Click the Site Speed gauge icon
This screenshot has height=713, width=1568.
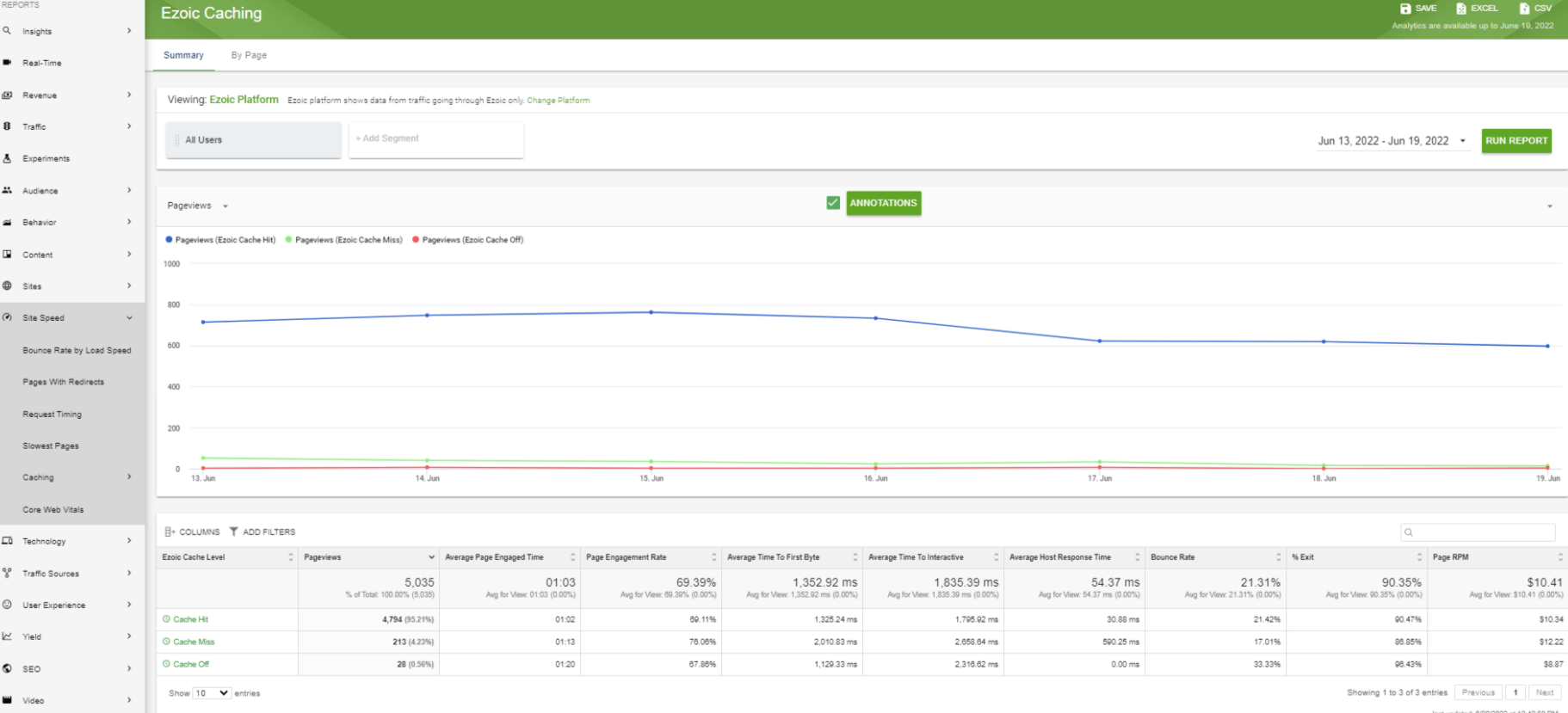(7, 317)
